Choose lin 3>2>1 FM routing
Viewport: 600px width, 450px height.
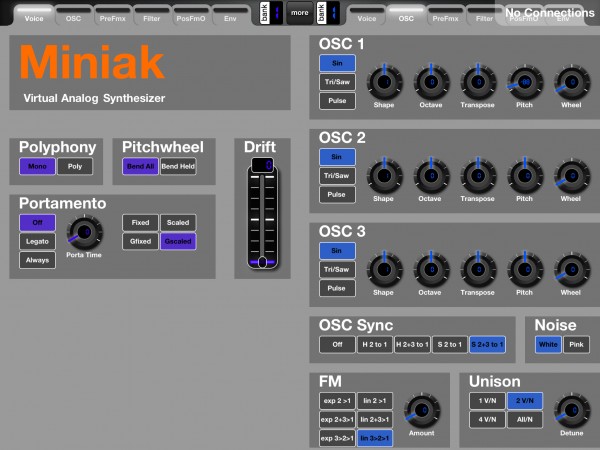point(375,438)
